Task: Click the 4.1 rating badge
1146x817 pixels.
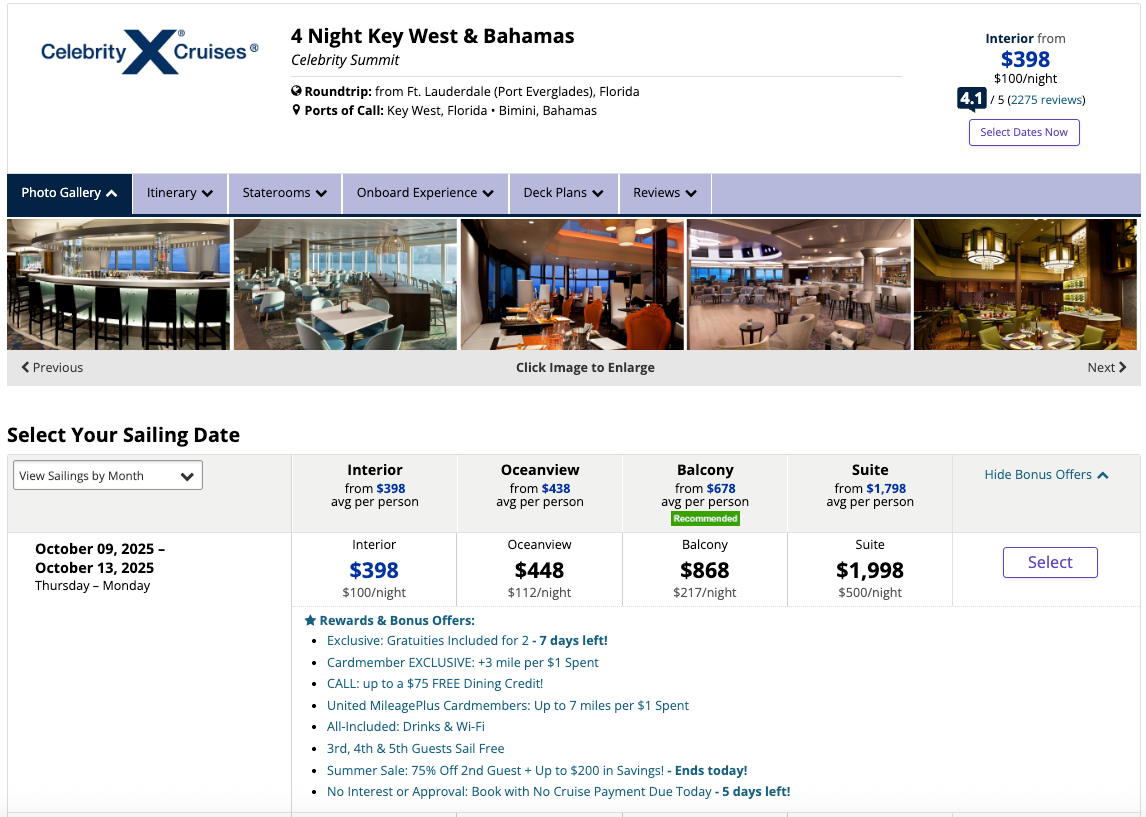Action: 971,99
